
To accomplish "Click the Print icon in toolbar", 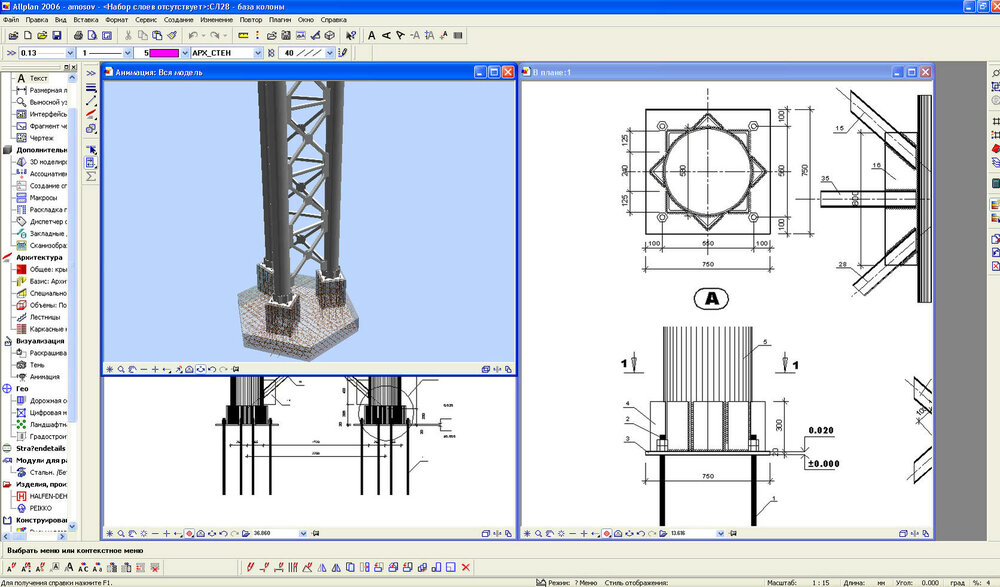I will tap(78, 35).
